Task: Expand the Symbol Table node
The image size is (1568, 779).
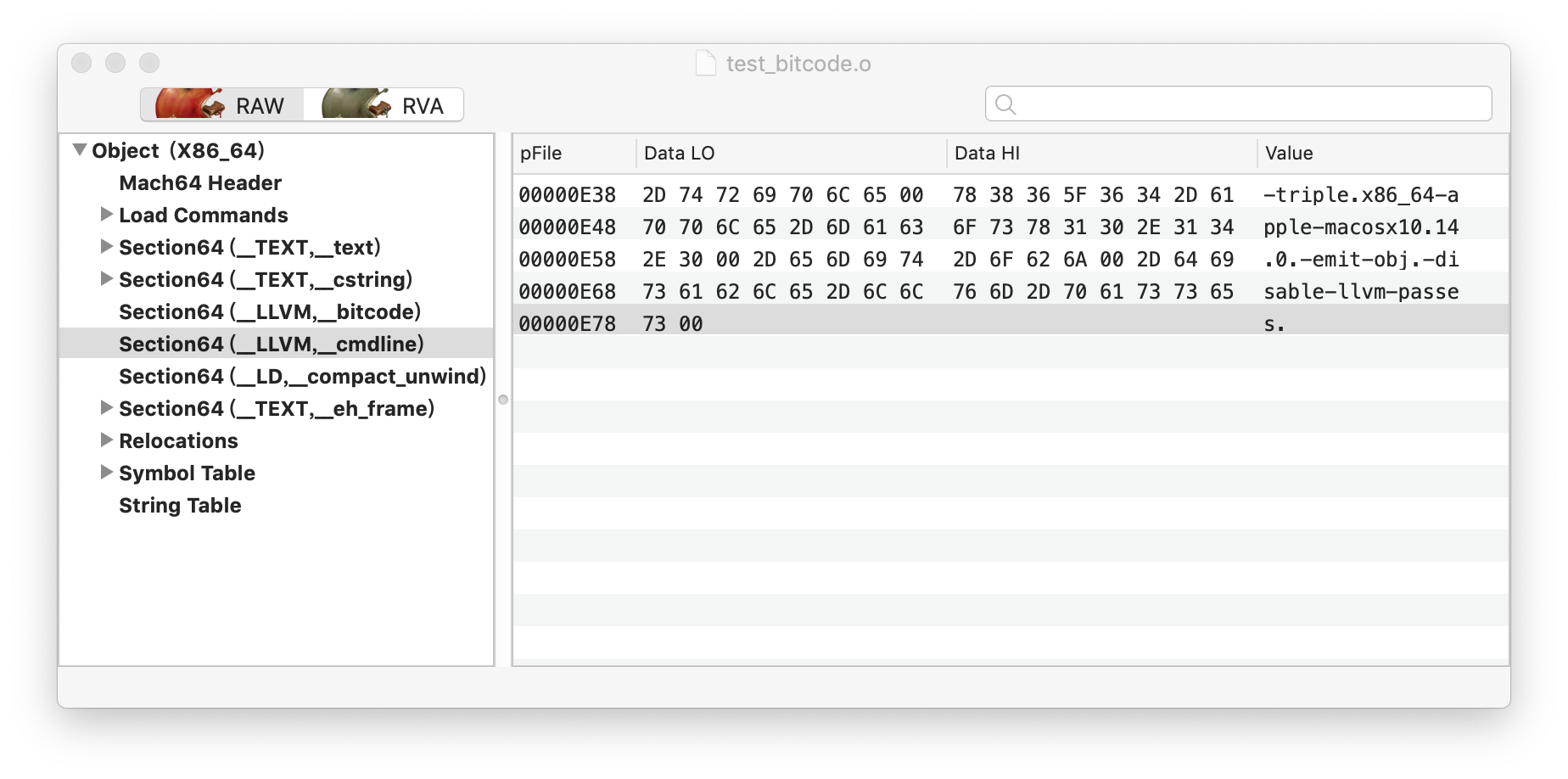Action: point(107,472)
